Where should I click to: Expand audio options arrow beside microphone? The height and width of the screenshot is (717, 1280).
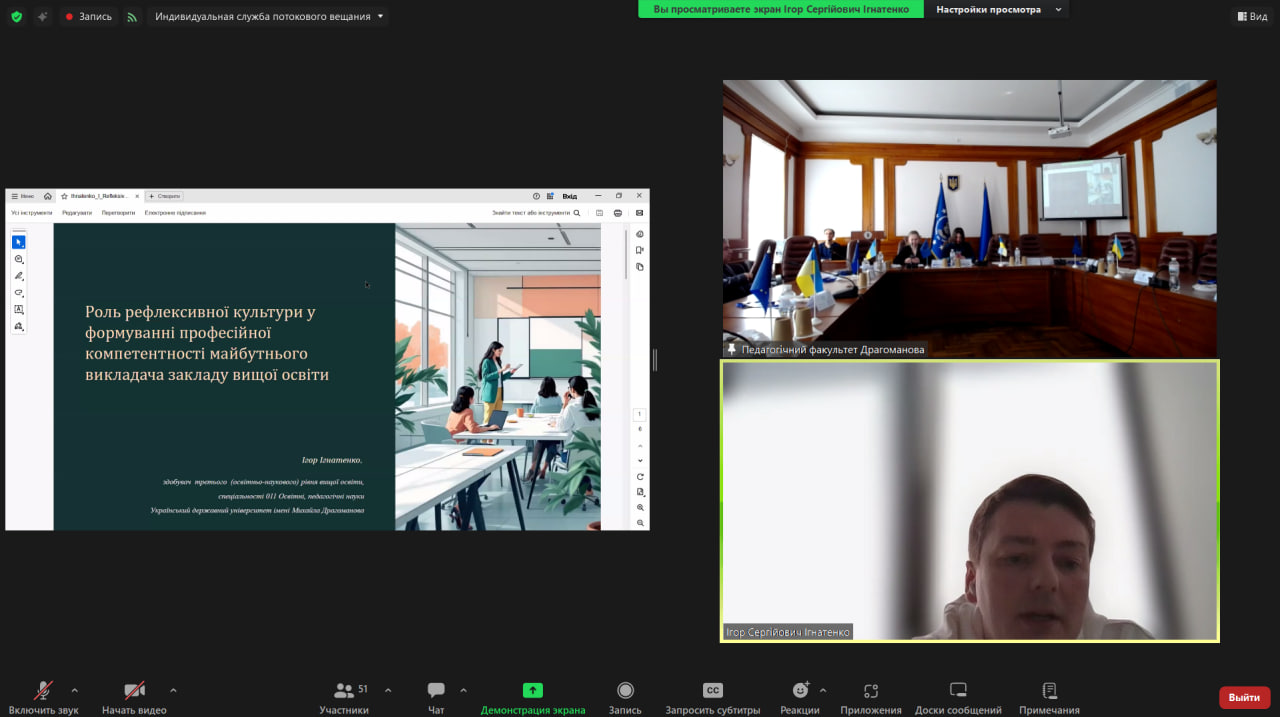[x=74, y=690]
